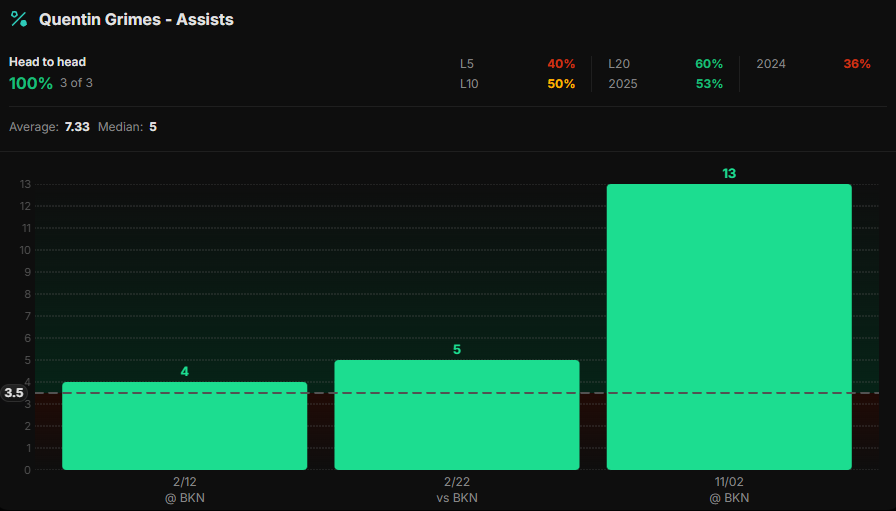Viewport: 896px width, 511px height.
Task: Click the L5 40% value
Action: click(x=561, y=64)
